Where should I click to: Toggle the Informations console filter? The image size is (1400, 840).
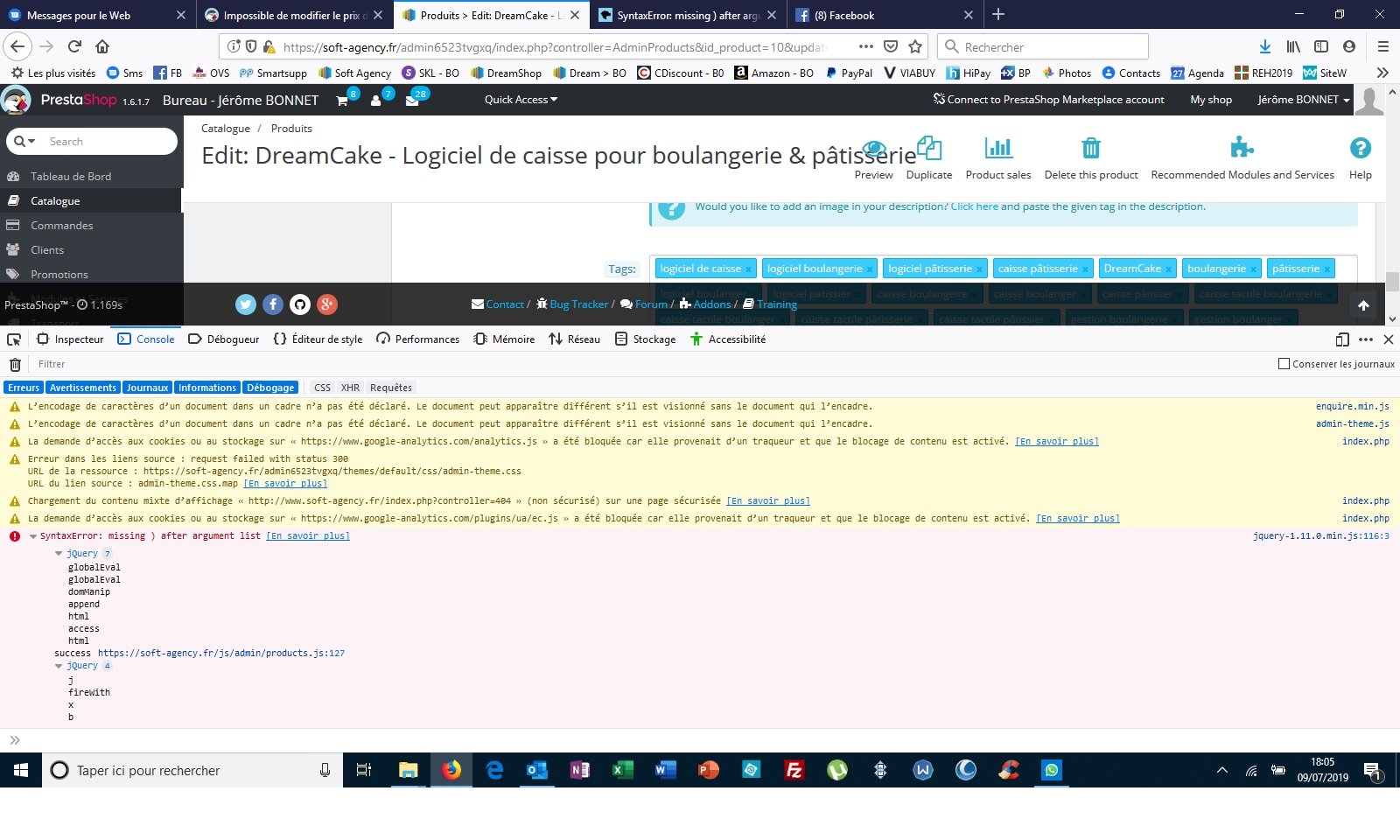pos(207,388)
